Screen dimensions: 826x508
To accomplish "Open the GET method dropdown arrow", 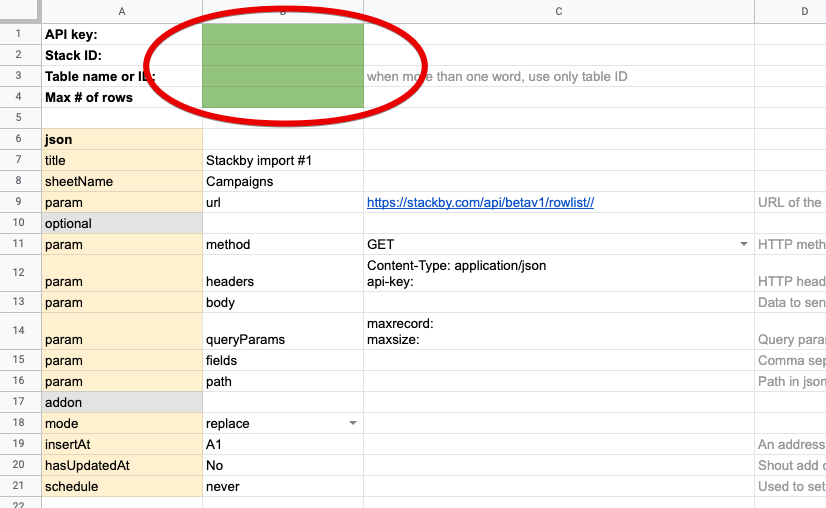I will point(744,244).
